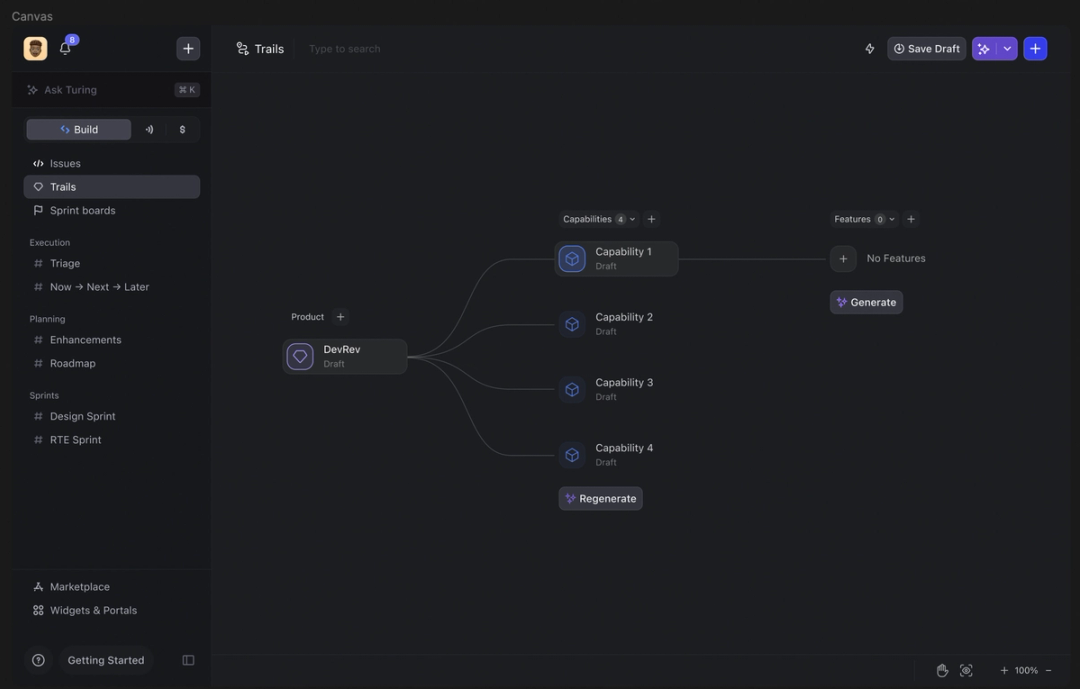Switch to the support sound-wave tab
1080x689 pixels.
[149, 130]
